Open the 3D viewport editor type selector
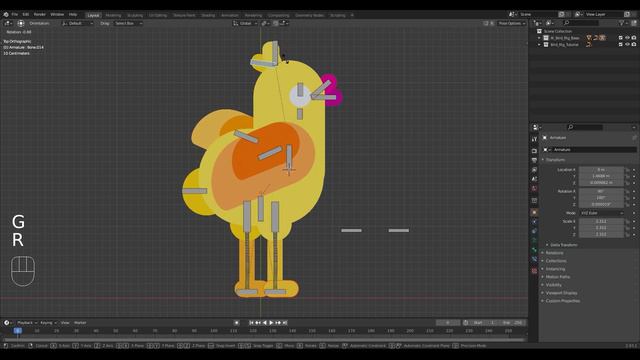The width and height of the screenshot is (640, 360). (8, 23)
